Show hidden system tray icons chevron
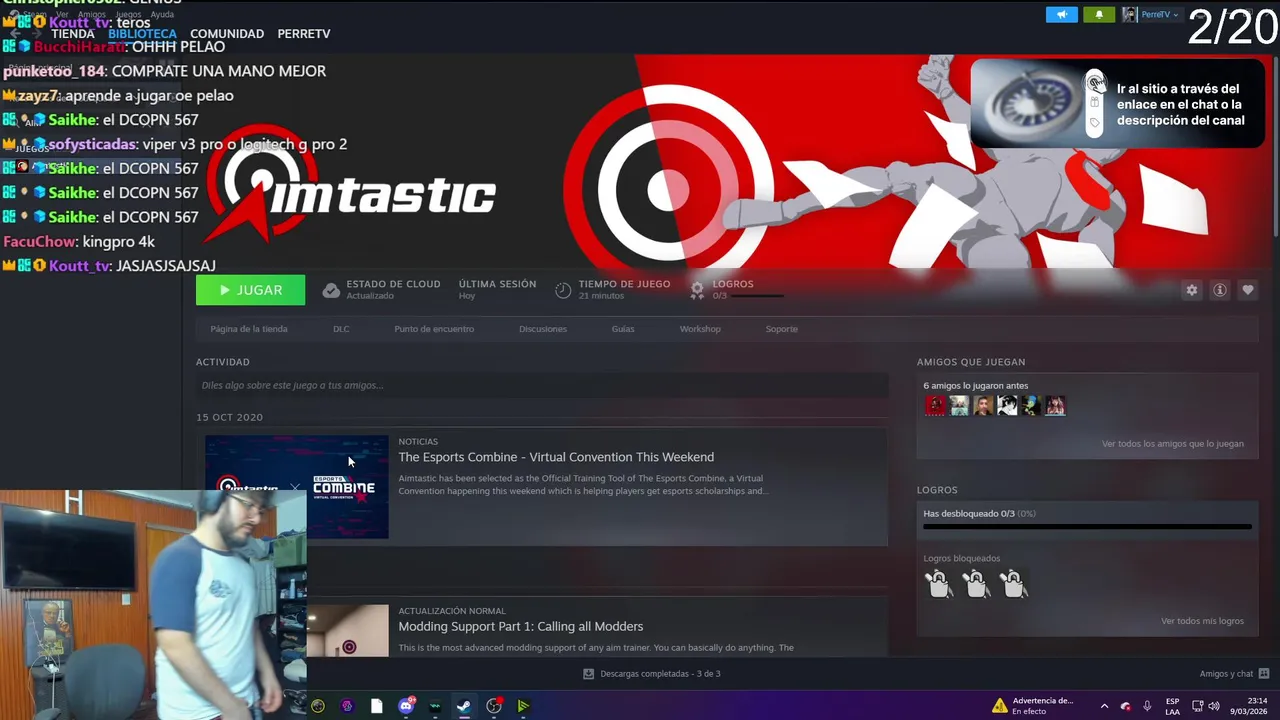The width and height of the screenshot is (1280, 720). click(x=1104, y=706)
